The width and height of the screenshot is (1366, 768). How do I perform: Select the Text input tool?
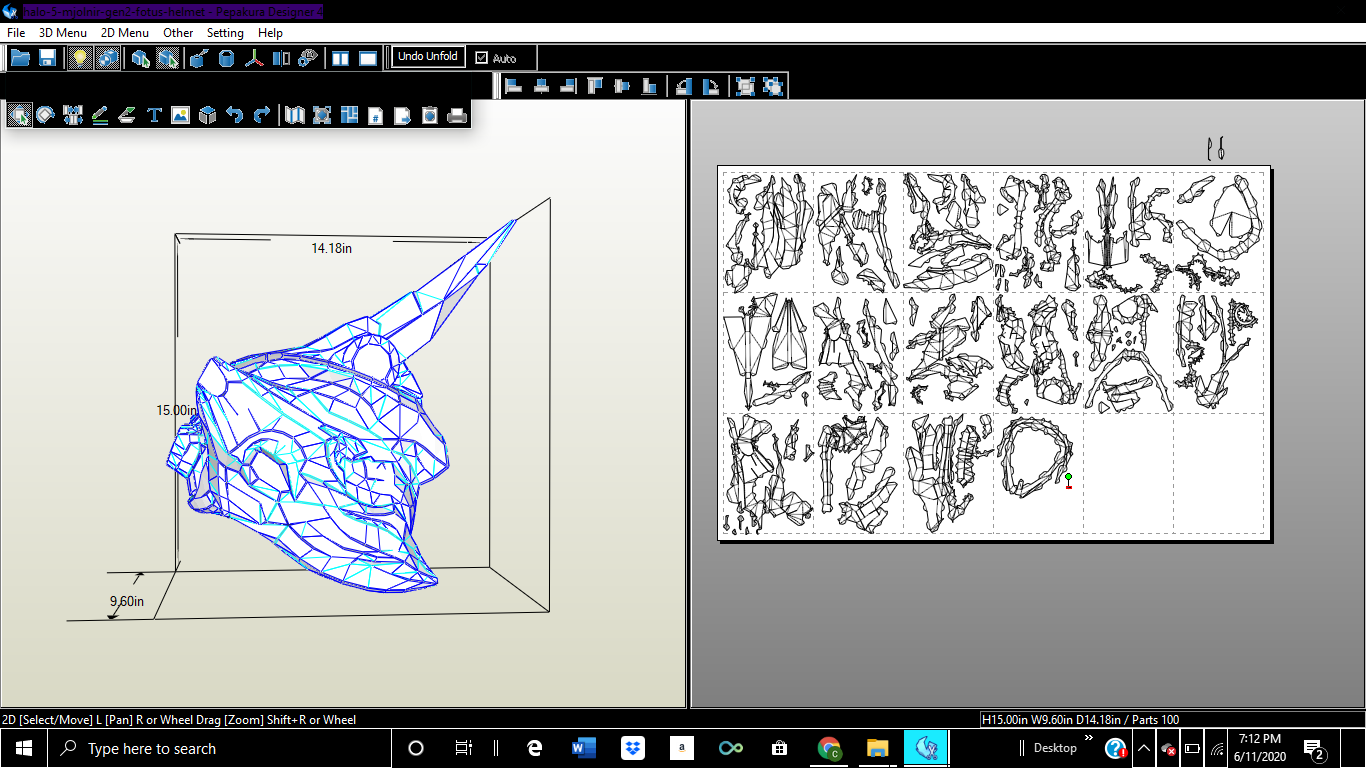(x=154, y=115)
